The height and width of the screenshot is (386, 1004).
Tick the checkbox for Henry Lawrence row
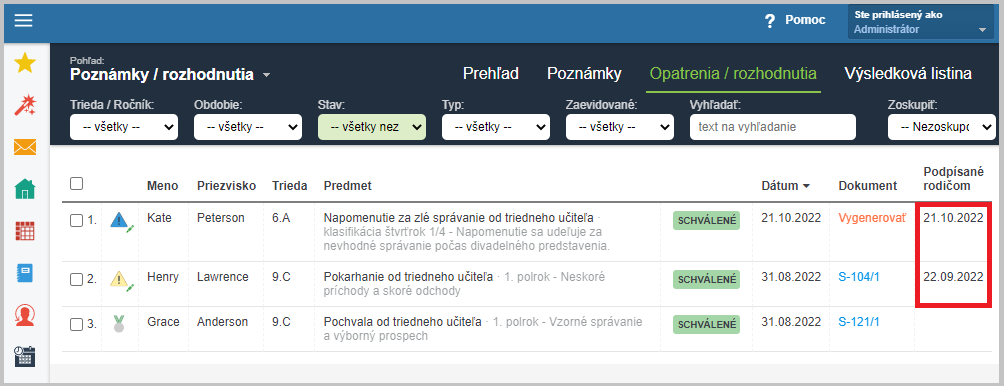coord(76,279)
